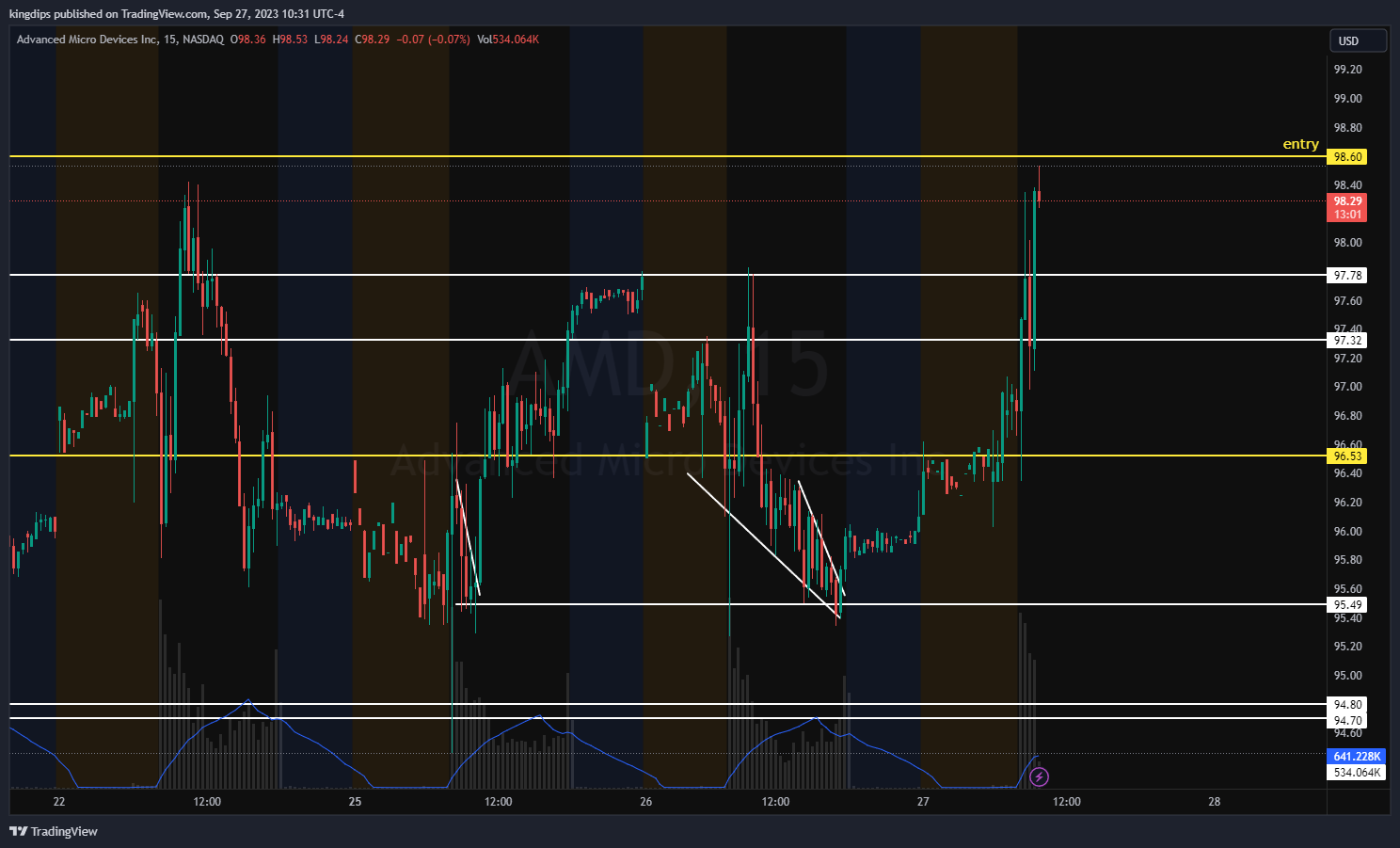Click the yellow 98.60 price label

(x=1347, y=157)
